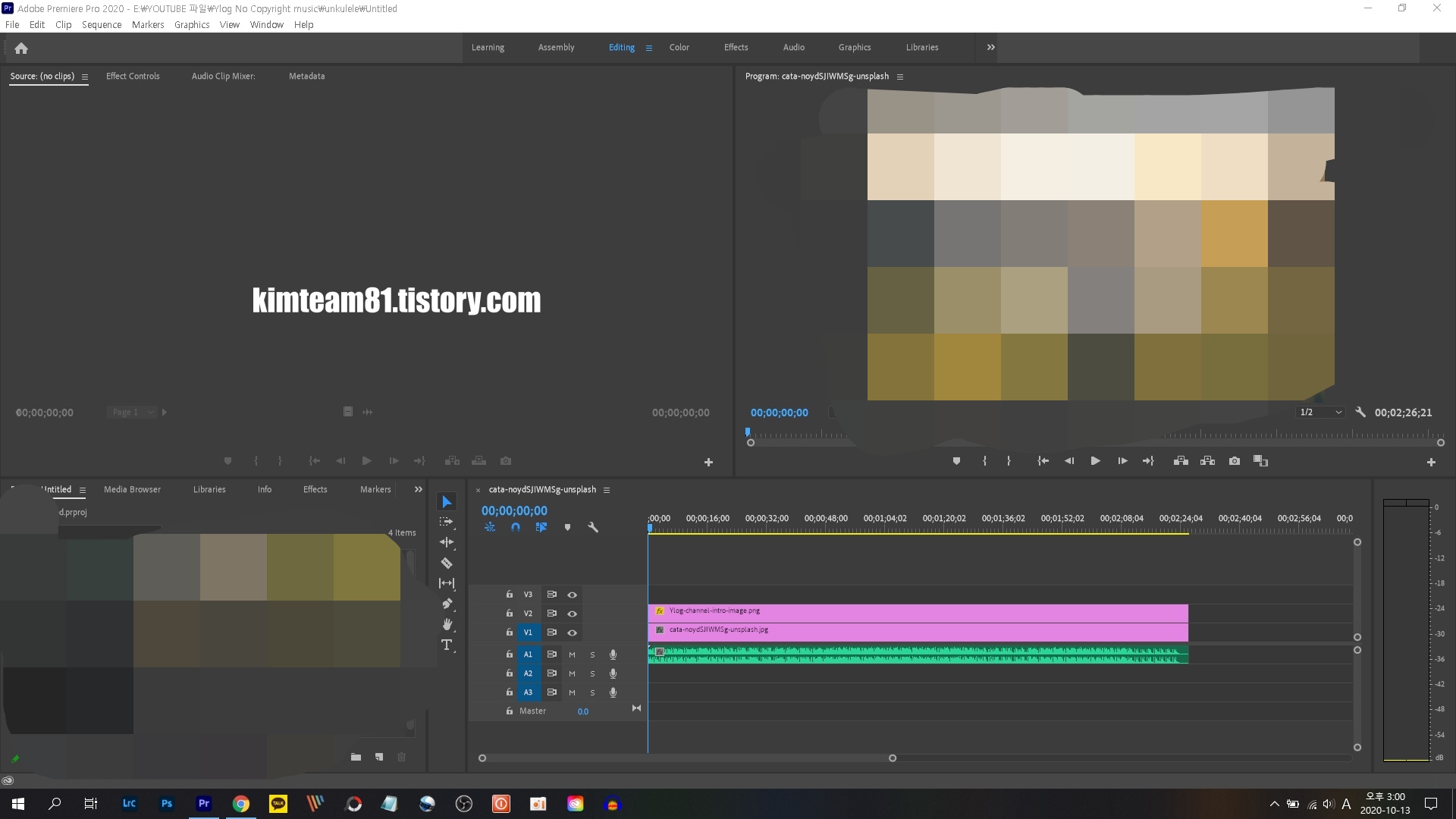Launch Photoshop from Windows taskbar
Screen dimensions: 1456x819
click(166, 804)
